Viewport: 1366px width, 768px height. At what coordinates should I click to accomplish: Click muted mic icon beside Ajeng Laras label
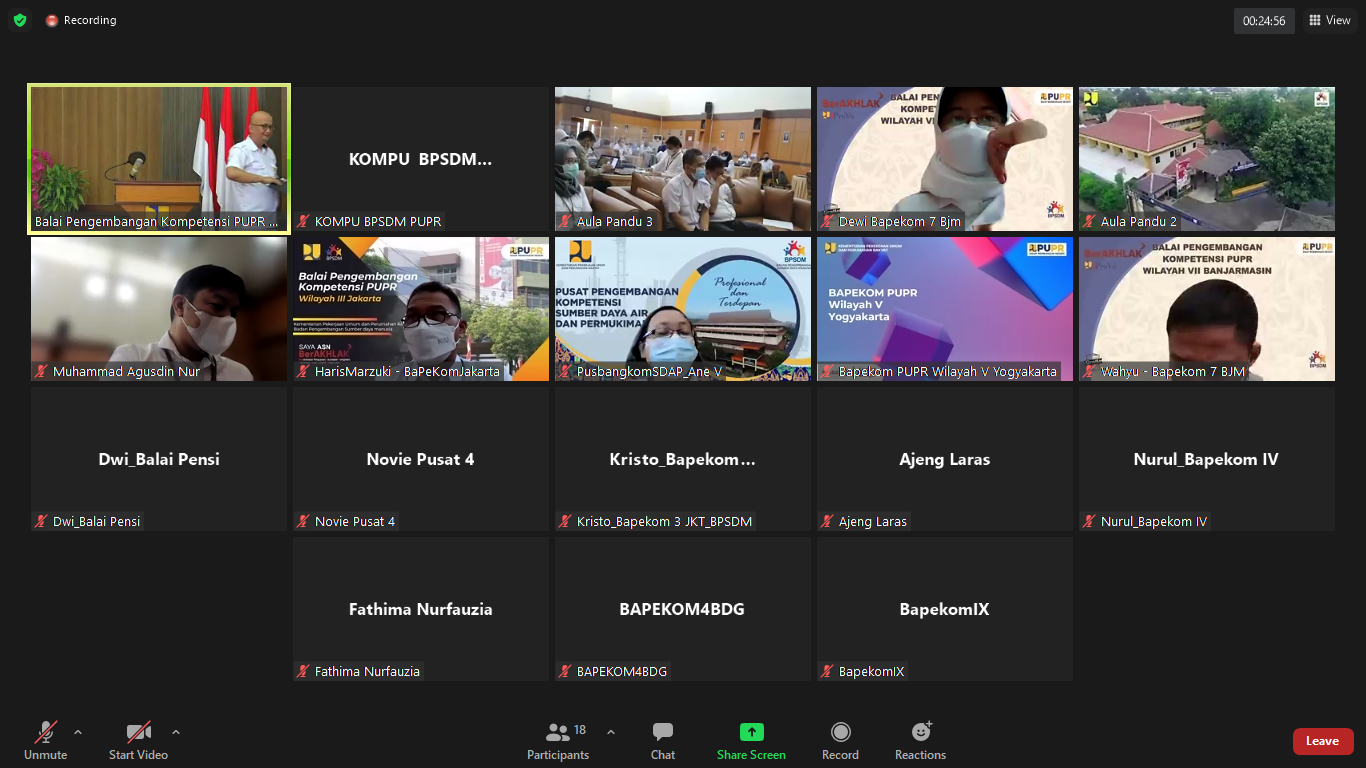[828, 522]
